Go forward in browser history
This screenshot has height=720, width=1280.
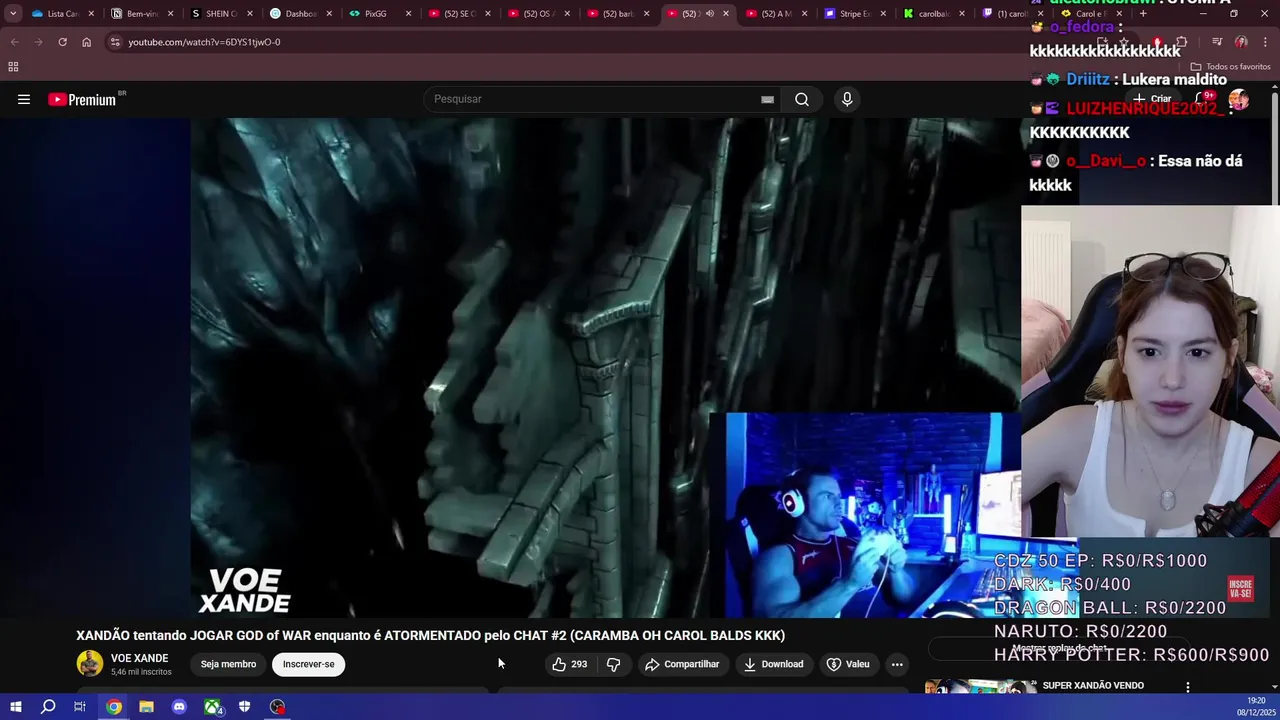coord(38,42)
